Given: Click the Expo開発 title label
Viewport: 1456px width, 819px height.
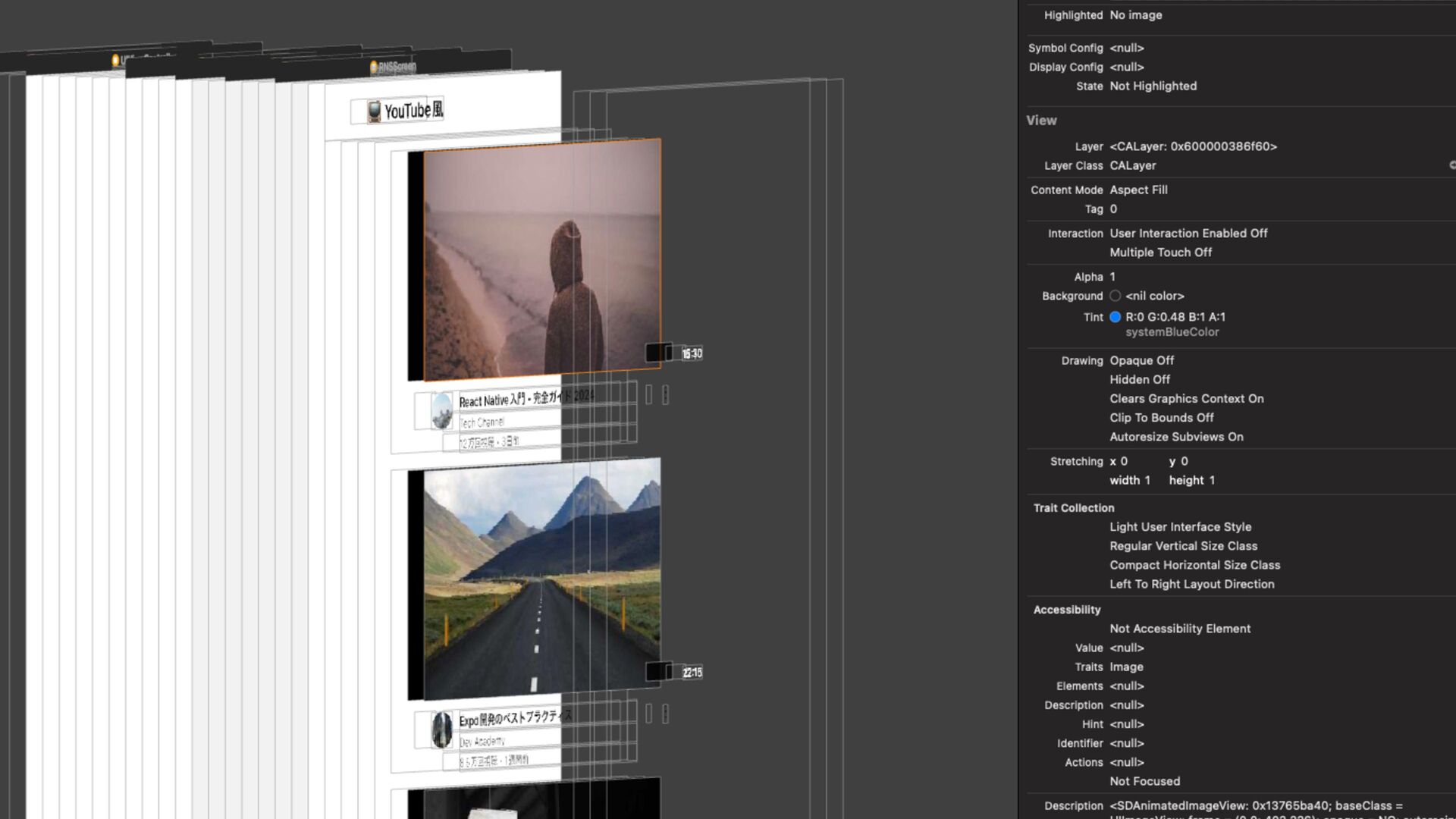Looking at the screenshot, I should 508,718.
